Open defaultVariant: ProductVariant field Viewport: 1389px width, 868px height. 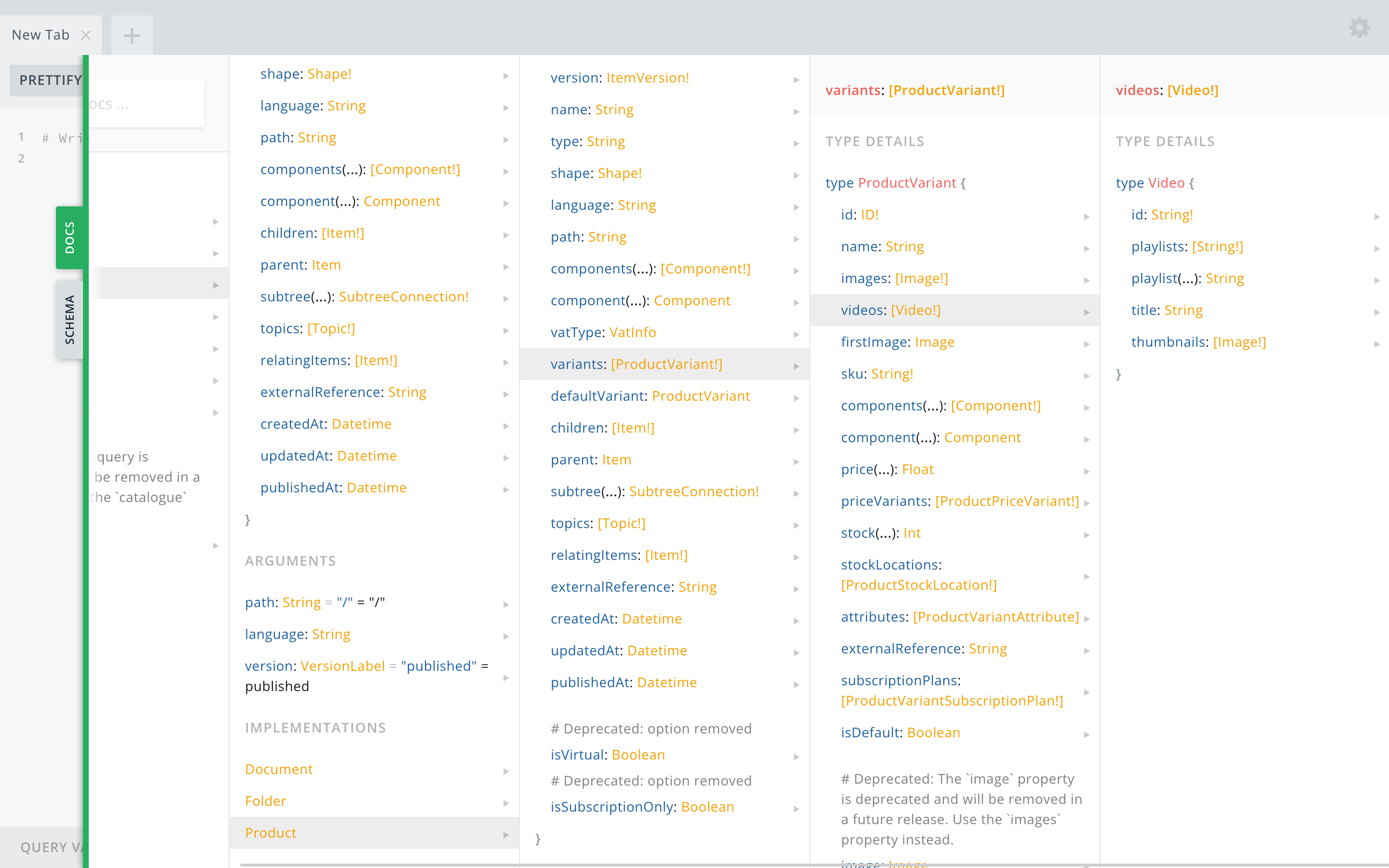tap(665, 396)
